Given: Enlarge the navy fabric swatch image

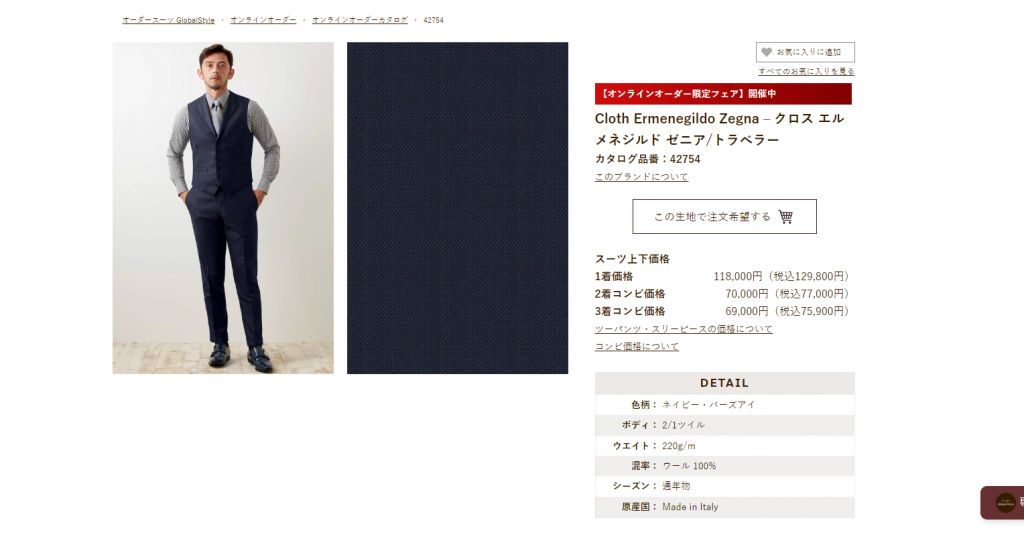Looking at the screenshot, I should pos(457,208).
